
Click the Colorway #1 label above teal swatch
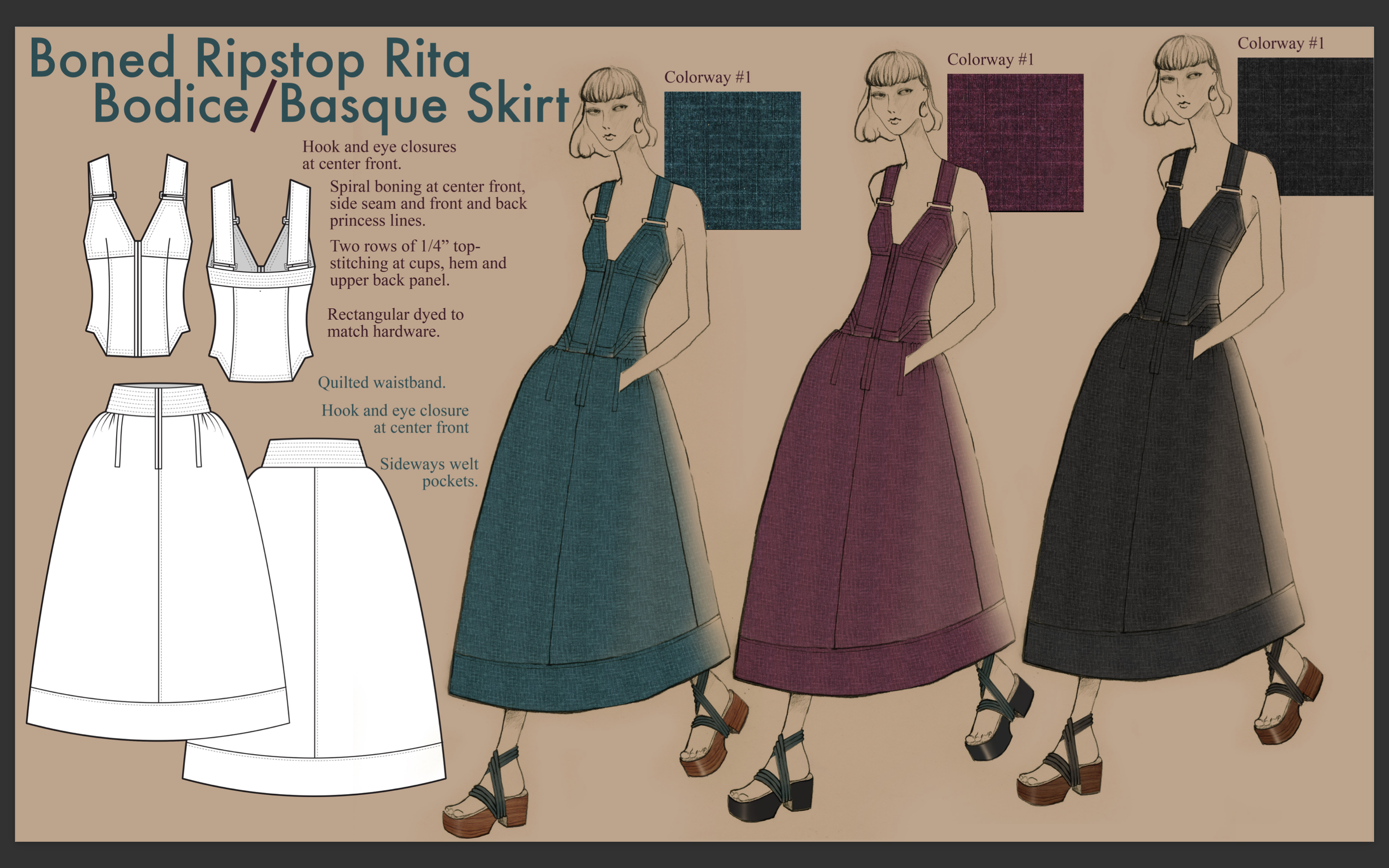click(707, 78)
